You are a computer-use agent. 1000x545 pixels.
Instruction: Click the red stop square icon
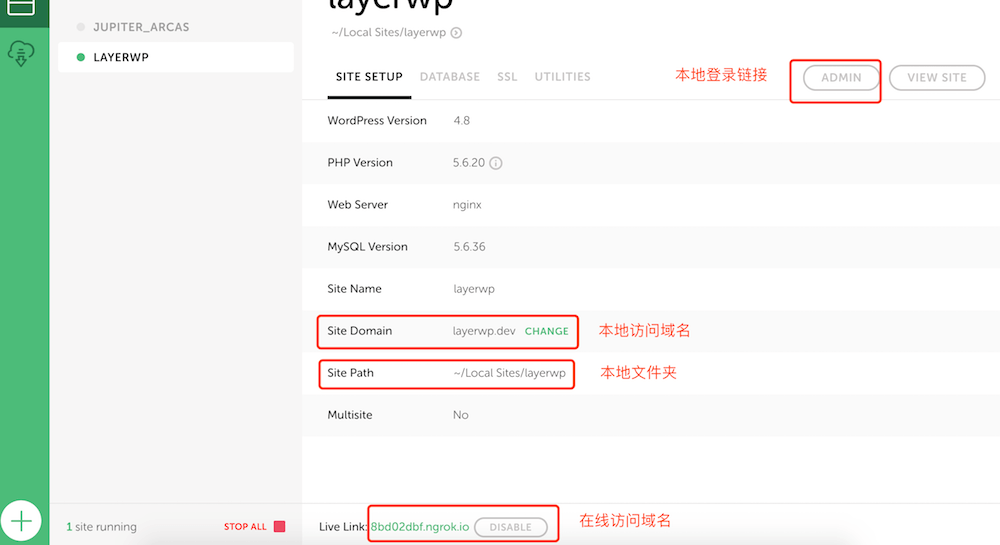coord(279,527)
